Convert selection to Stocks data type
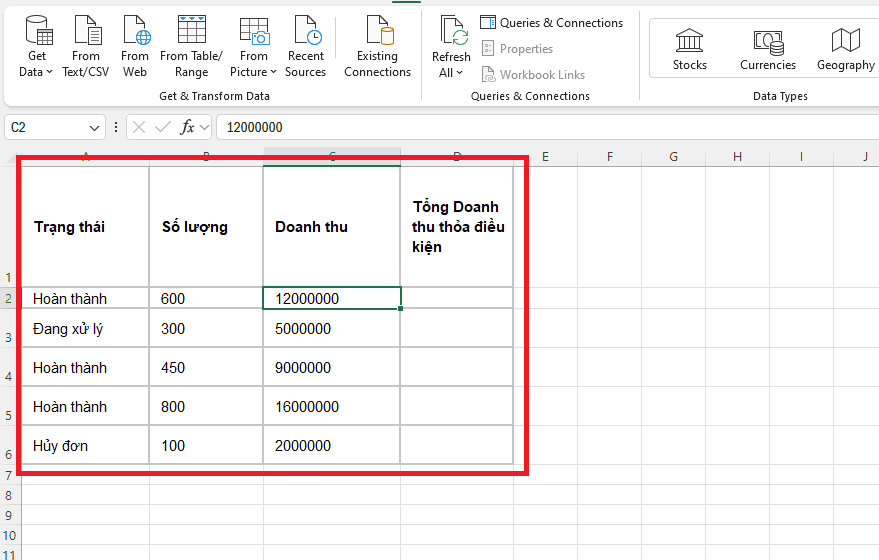This screenshot has width=879, height=560. [x=690, y=49]
